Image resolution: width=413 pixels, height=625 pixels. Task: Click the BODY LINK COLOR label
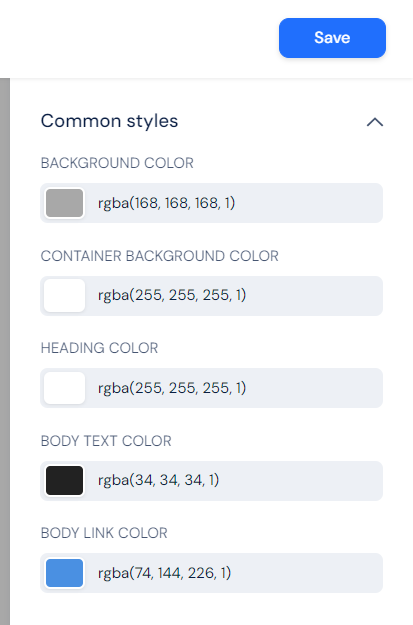pyautogui.click(x=104, y=533)
